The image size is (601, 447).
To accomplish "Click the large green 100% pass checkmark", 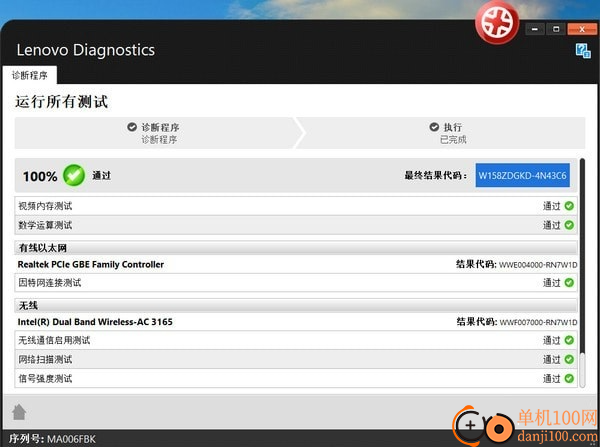I will [x=74, y=176].
